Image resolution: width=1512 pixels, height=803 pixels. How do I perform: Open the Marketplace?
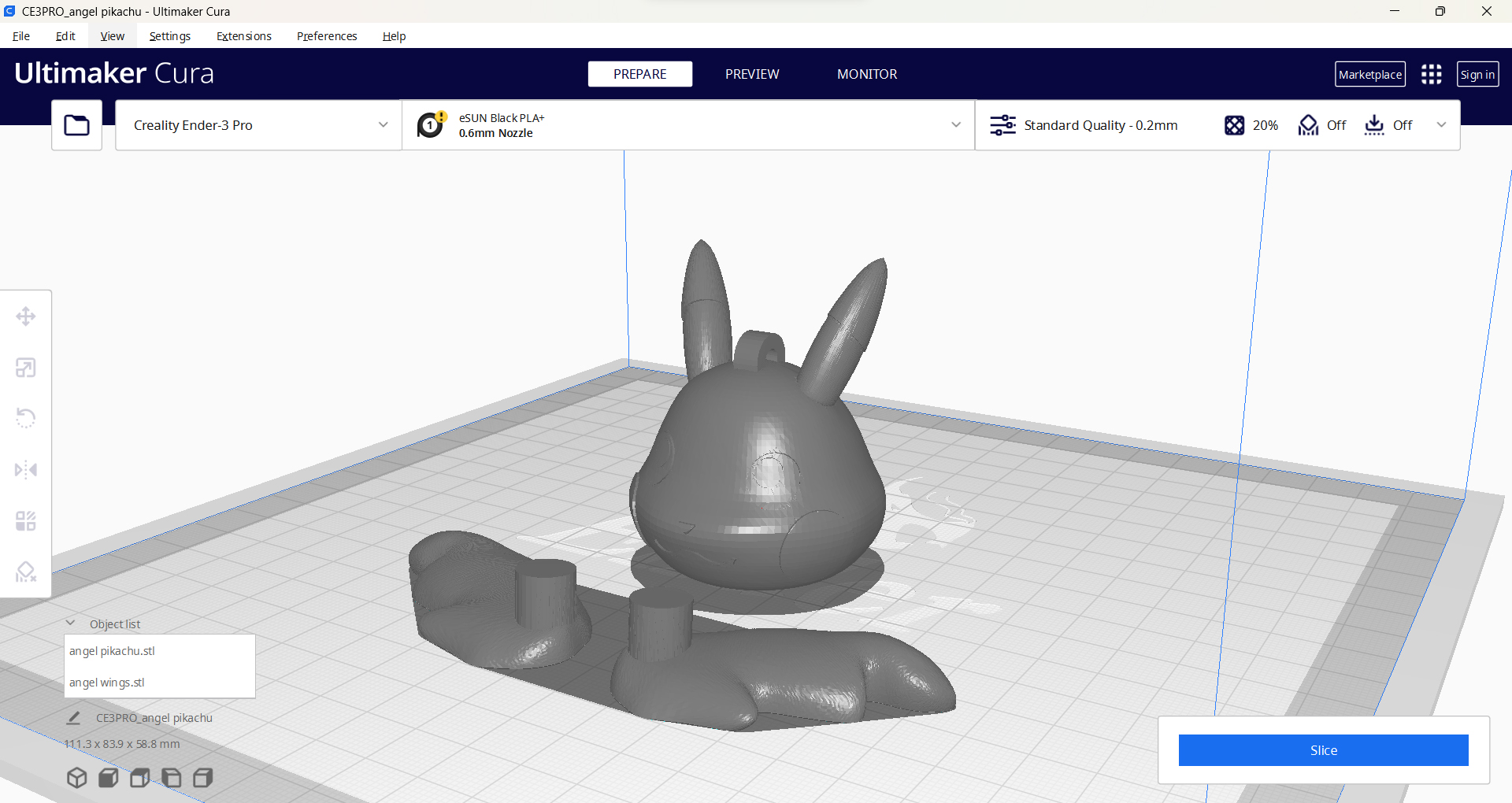click(x=1369, y=75)
